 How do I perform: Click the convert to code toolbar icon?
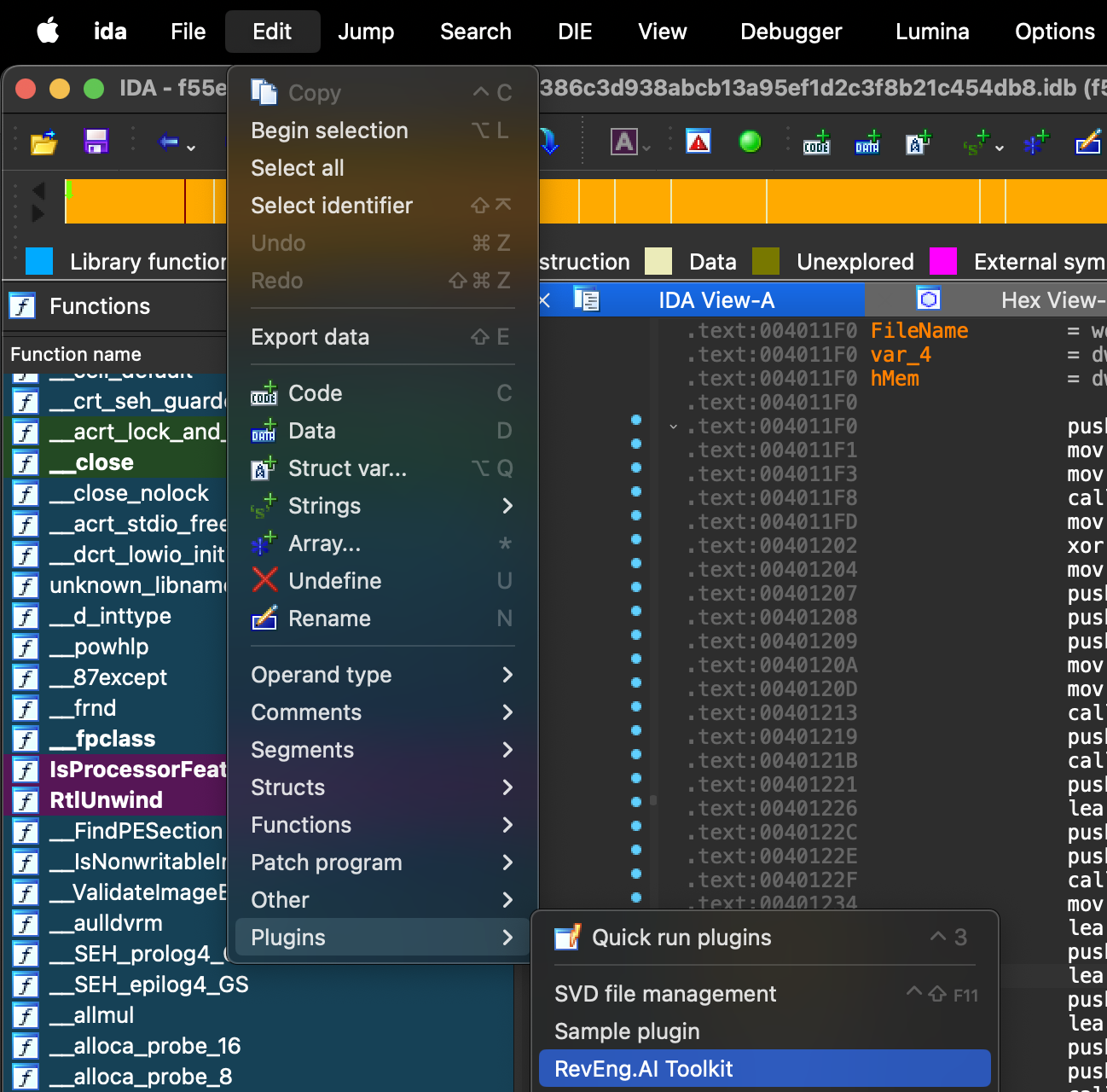816,142
